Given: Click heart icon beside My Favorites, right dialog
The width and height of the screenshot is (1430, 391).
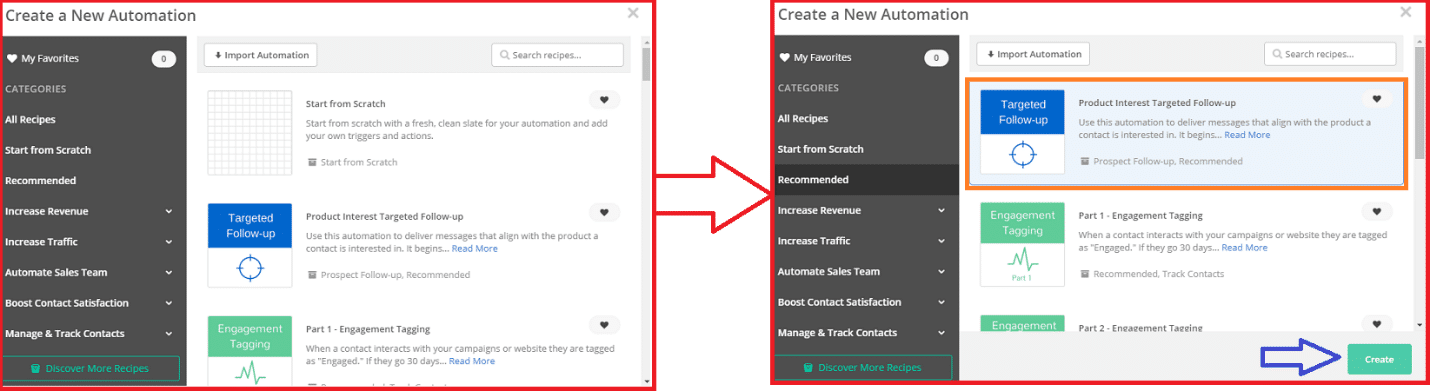Looking at the screenshot, I should 785,58.
